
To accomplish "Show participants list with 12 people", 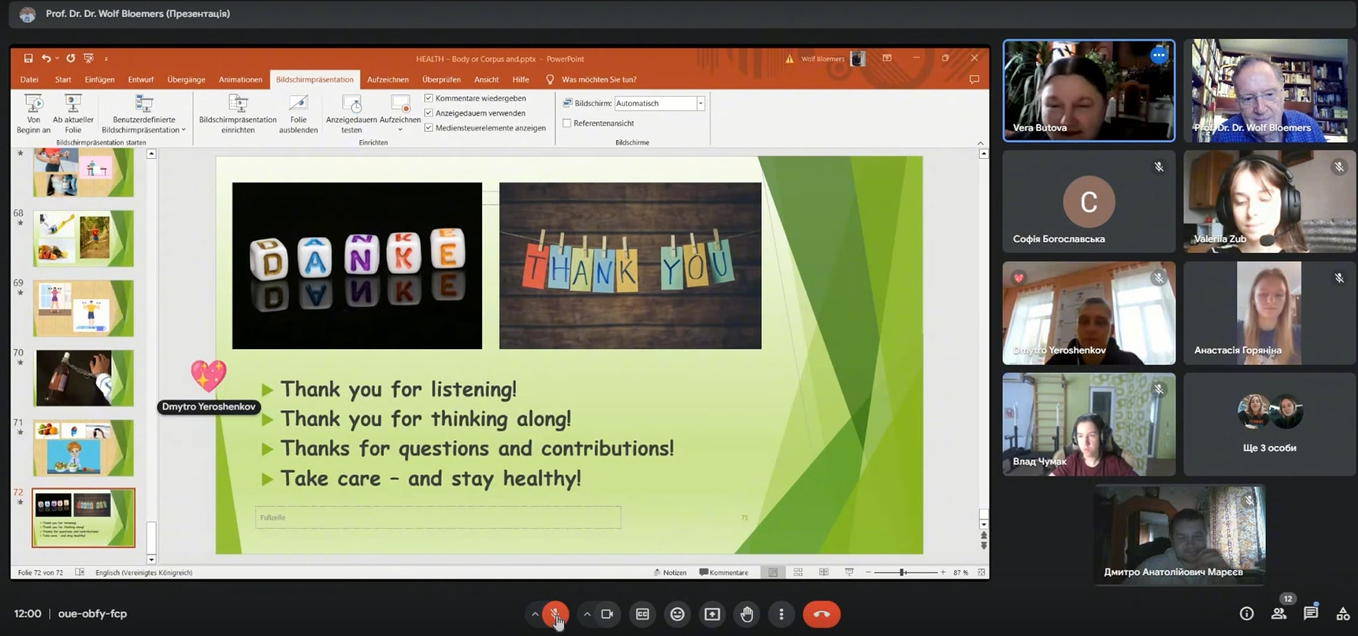I will pos(1279,613).
